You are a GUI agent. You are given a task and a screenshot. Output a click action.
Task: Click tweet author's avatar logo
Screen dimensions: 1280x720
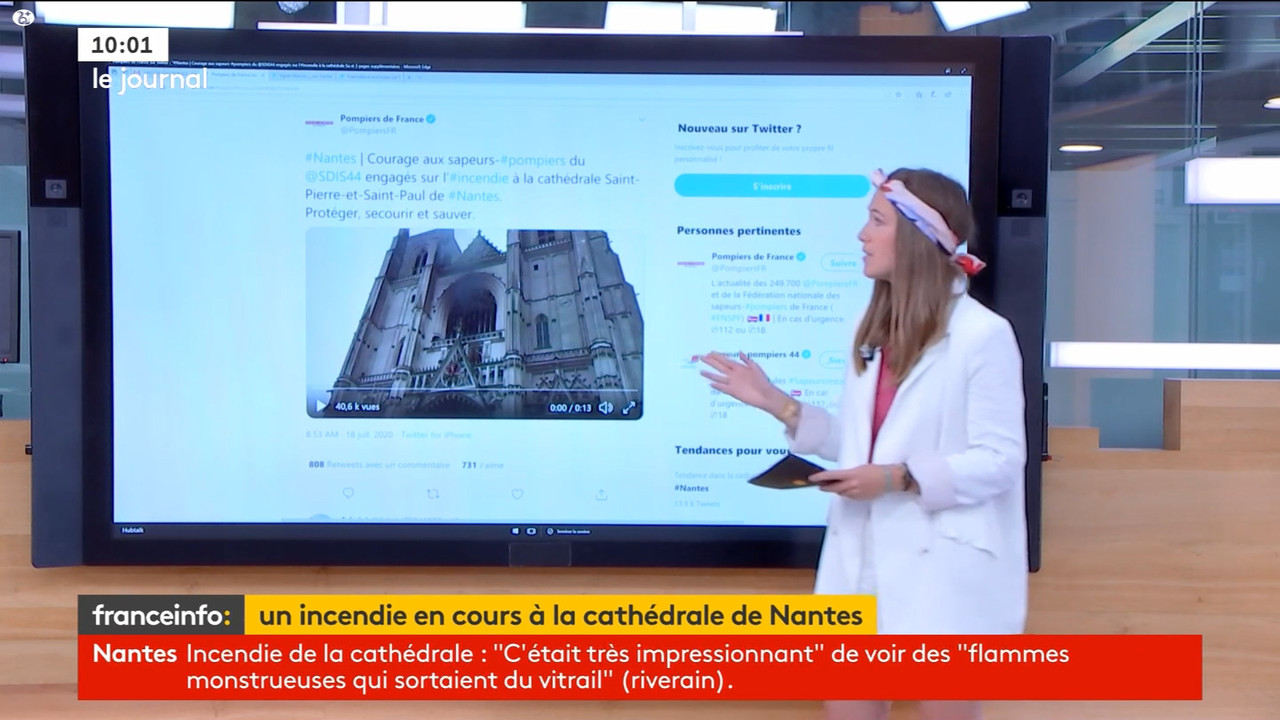[x=319, y=123]
